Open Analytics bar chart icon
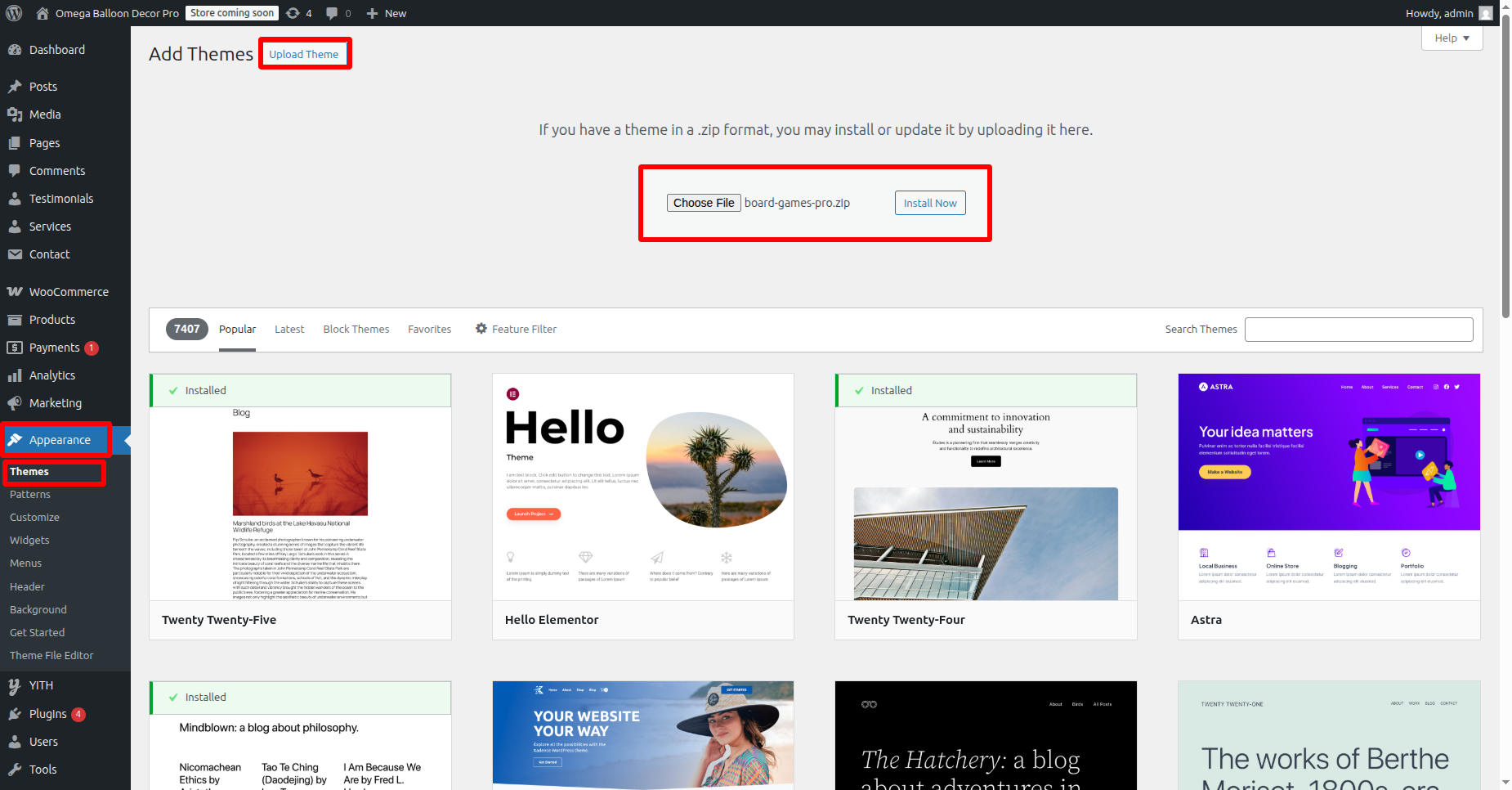This screenshot has height=790, width=1512. coord(15,375)
